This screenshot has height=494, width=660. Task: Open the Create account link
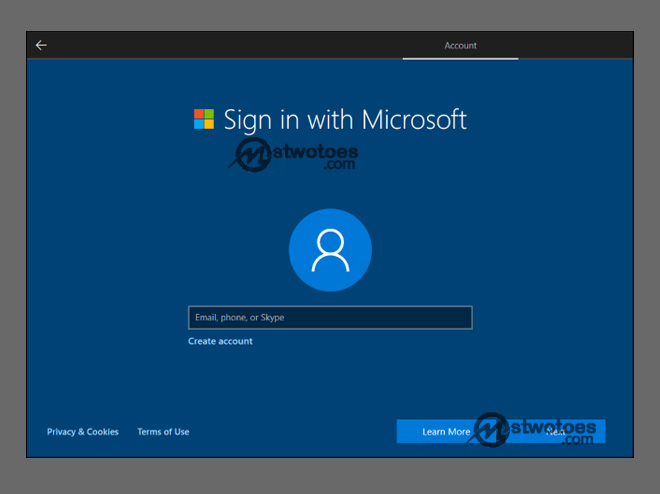coord(220,341)
